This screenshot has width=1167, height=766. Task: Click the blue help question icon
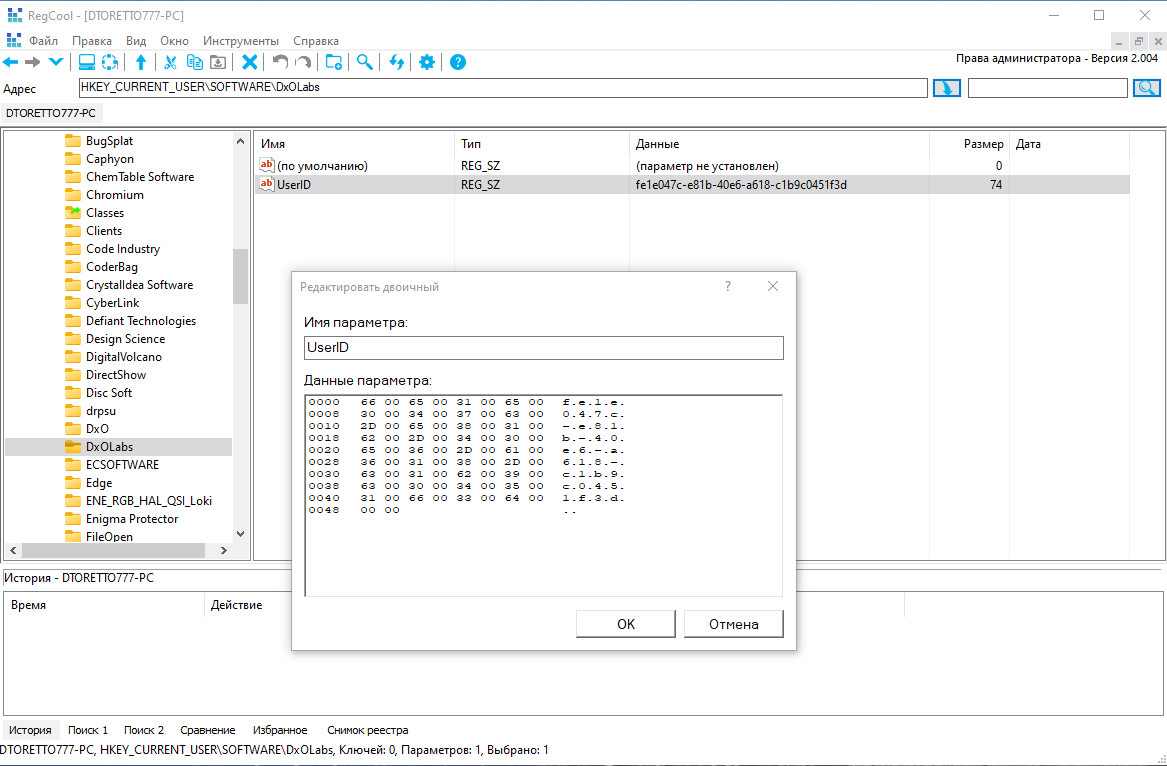tap(458, 63)
